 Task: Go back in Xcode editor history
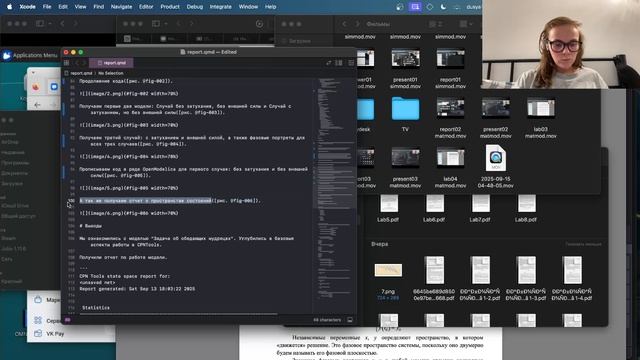coord(76,63)
